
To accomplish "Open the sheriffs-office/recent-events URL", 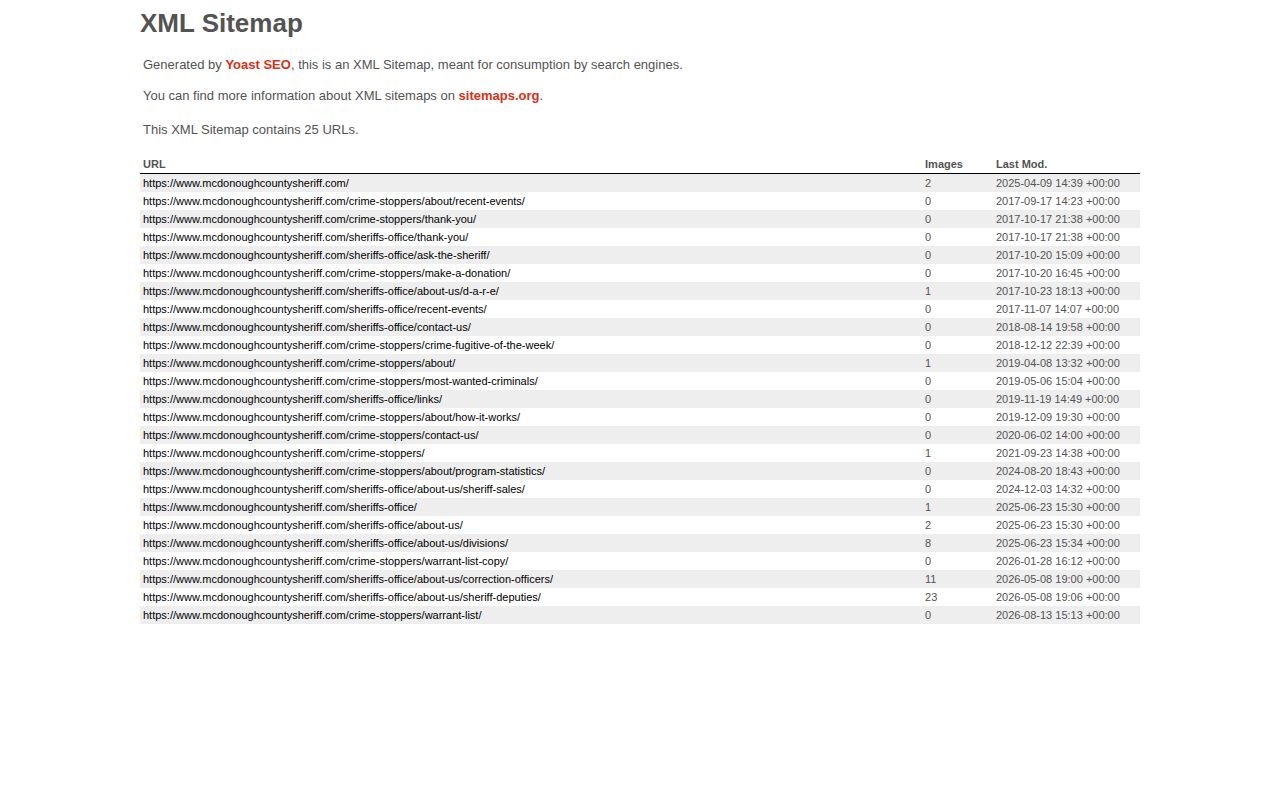I will (x=315, y=309).
